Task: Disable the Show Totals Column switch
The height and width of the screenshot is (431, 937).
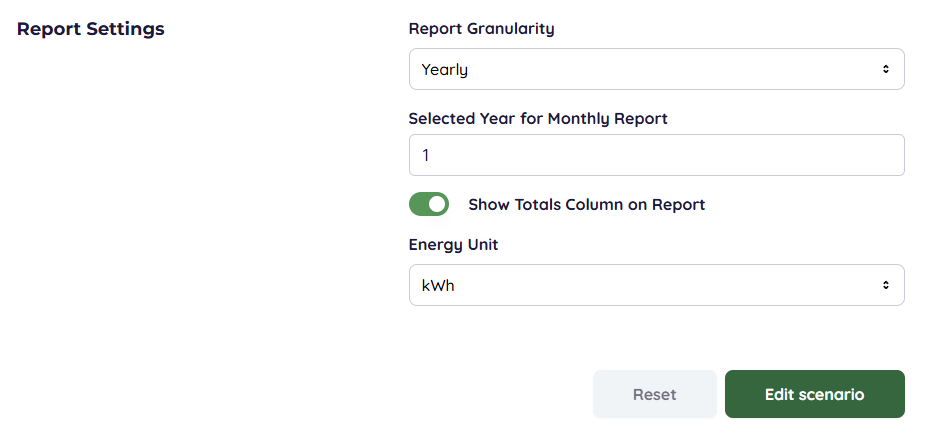Action: [x=429, y=204]
